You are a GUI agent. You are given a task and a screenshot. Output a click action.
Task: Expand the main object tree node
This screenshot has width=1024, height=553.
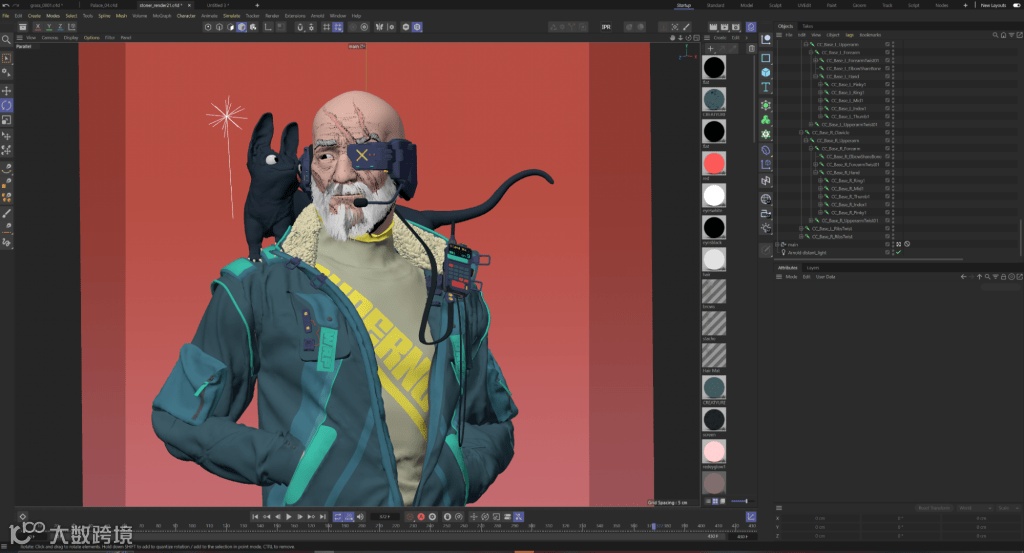tap(777, 244)
